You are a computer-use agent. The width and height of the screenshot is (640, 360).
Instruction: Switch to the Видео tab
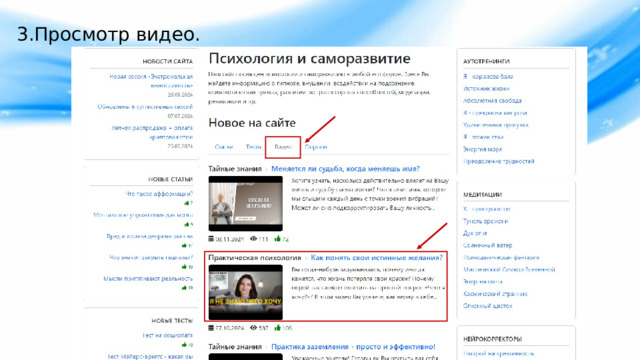(x=283, y=147)
